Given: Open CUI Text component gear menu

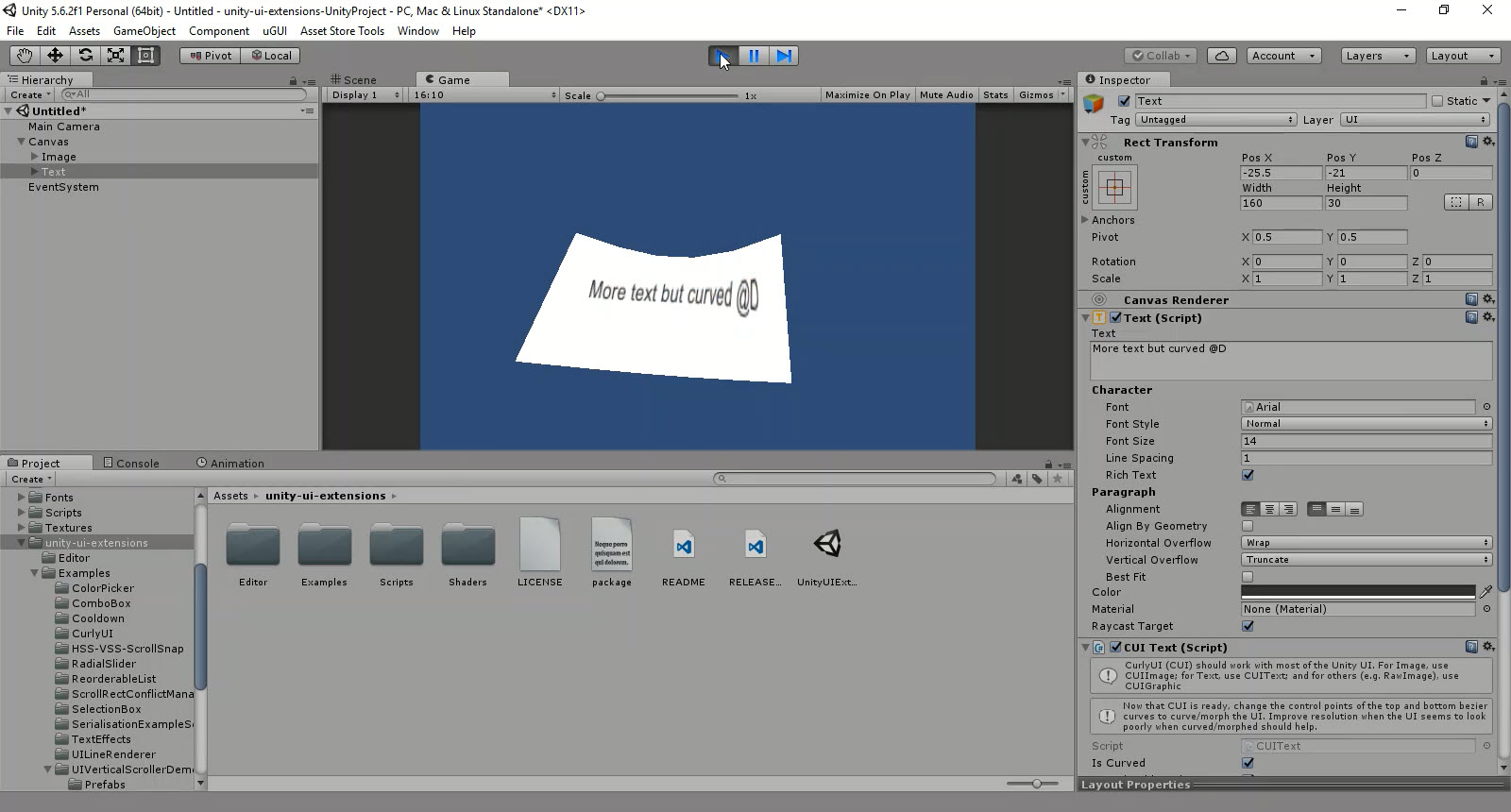Looking at the screenshot, I should [1488, 647].
